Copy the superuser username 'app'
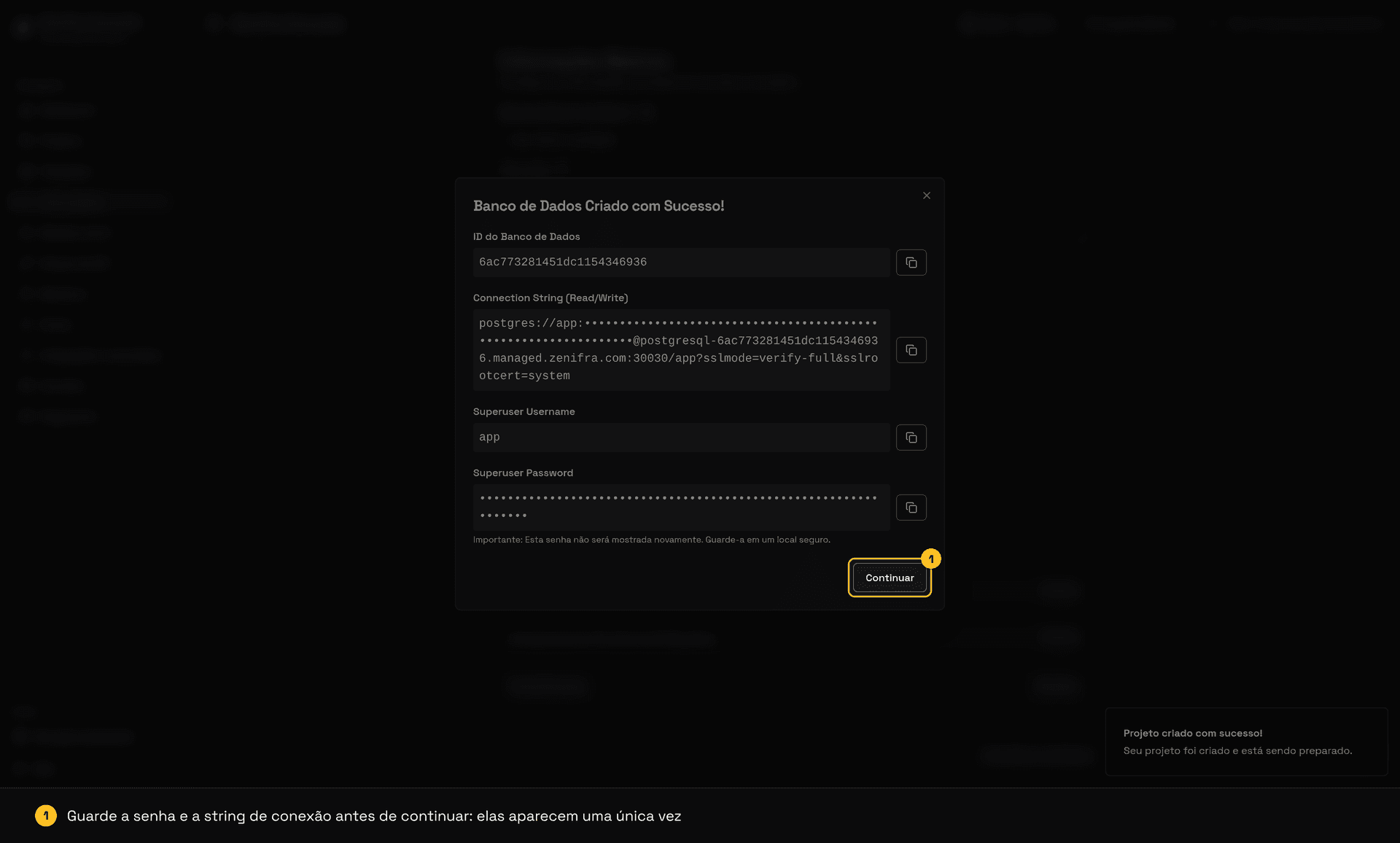 coord(911,438)
